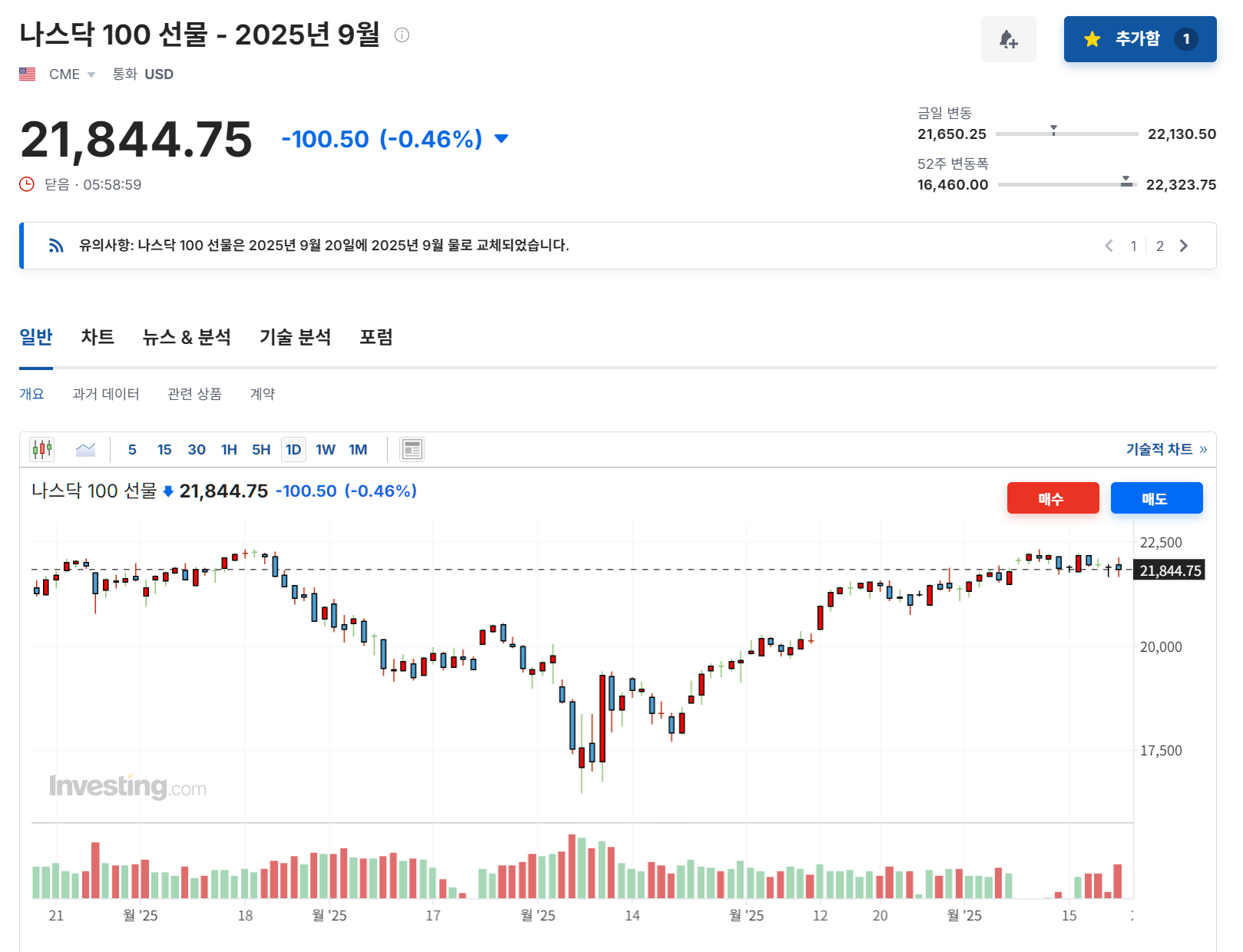Image resolution: width=1243 pixels, height=952 pixels.
Task: Open the news events panel icon beside 1M
Action: [412, 449]
